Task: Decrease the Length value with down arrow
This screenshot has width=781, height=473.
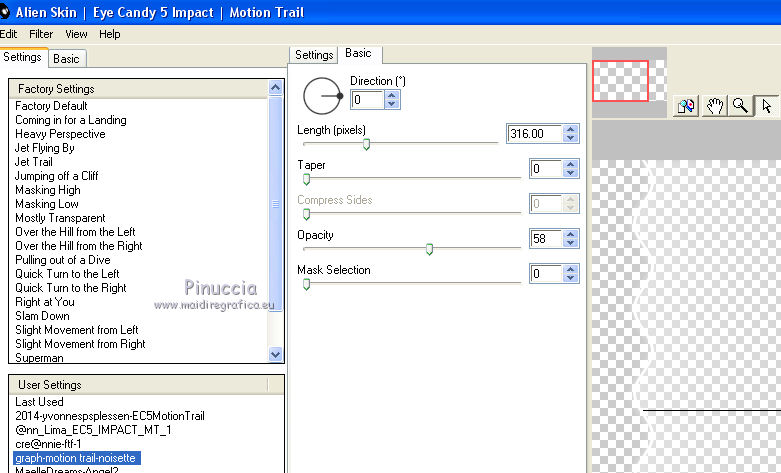Action: (571, 138)
